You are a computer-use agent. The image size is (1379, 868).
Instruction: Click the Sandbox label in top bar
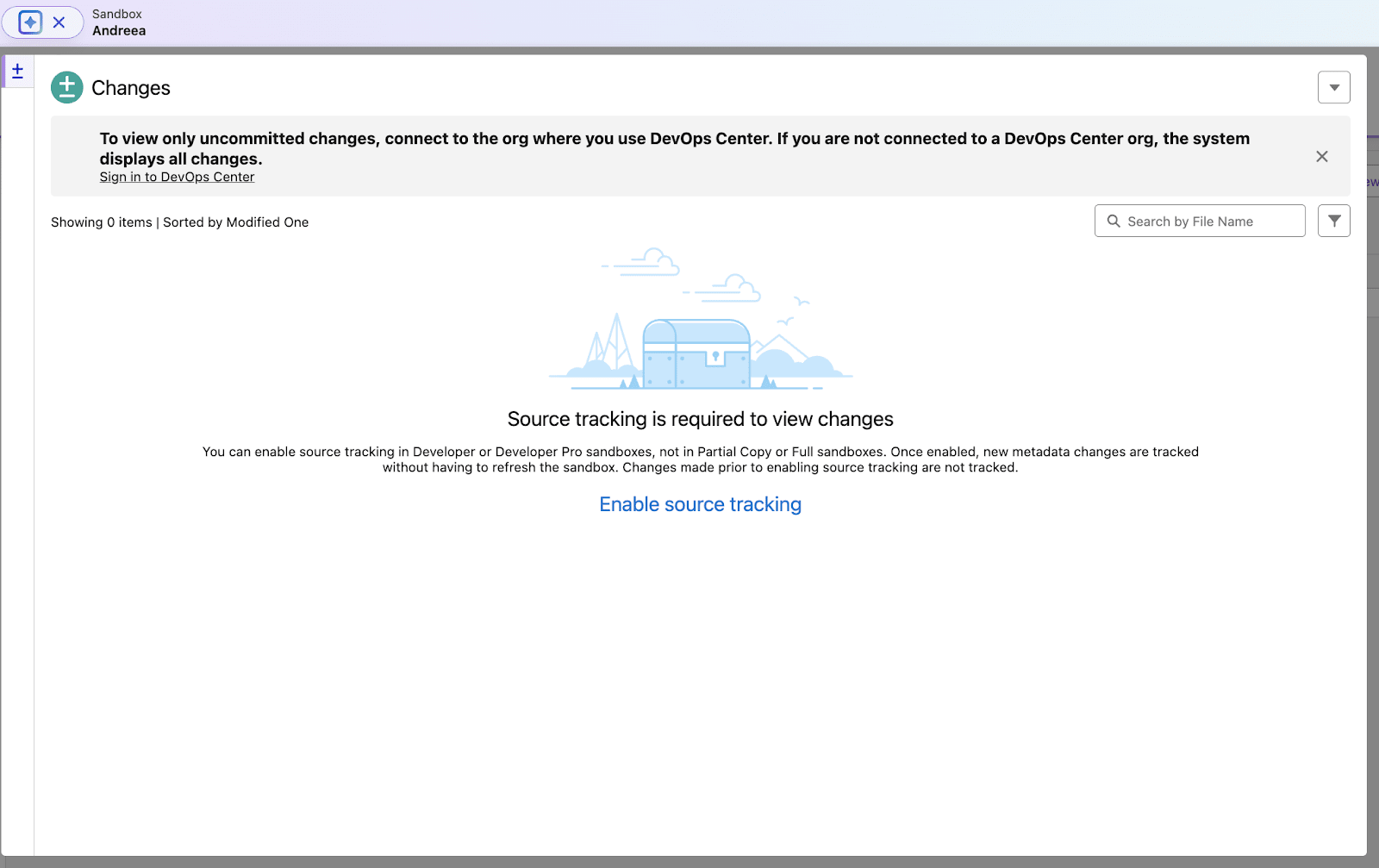[117, 14]
